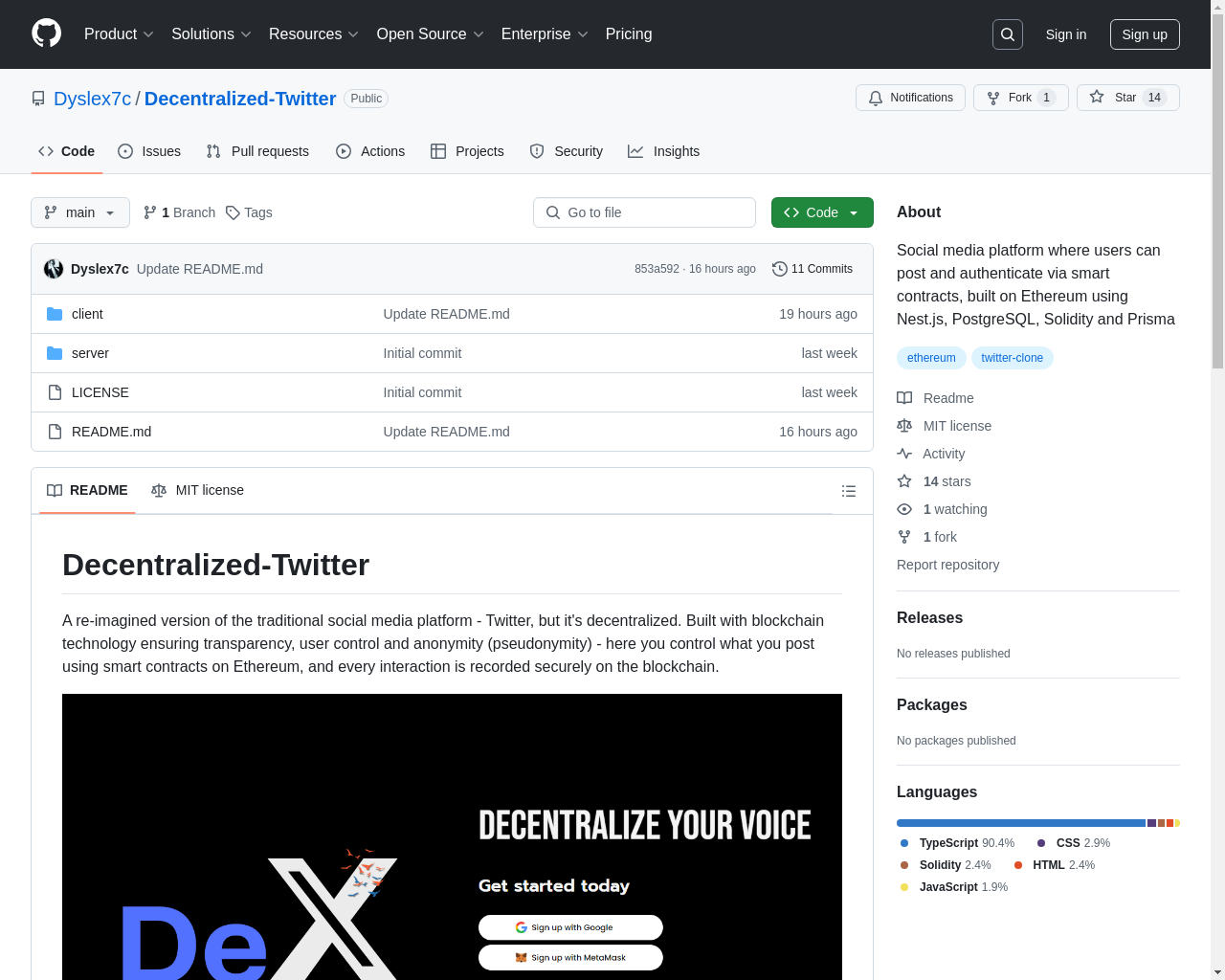Click the LICENSE file icon
Screen dimensions: 1225x980
(55, 392)
